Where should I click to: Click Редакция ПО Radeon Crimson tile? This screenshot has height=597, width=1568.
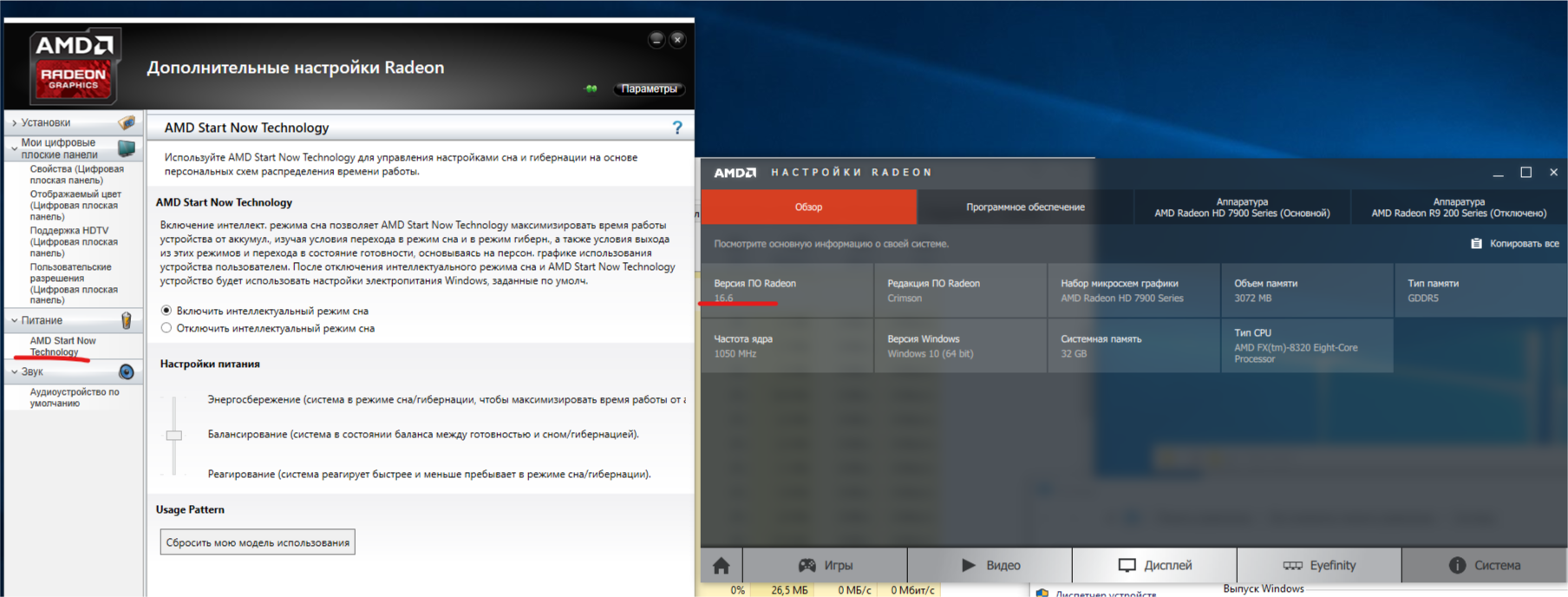coord(960,291)
